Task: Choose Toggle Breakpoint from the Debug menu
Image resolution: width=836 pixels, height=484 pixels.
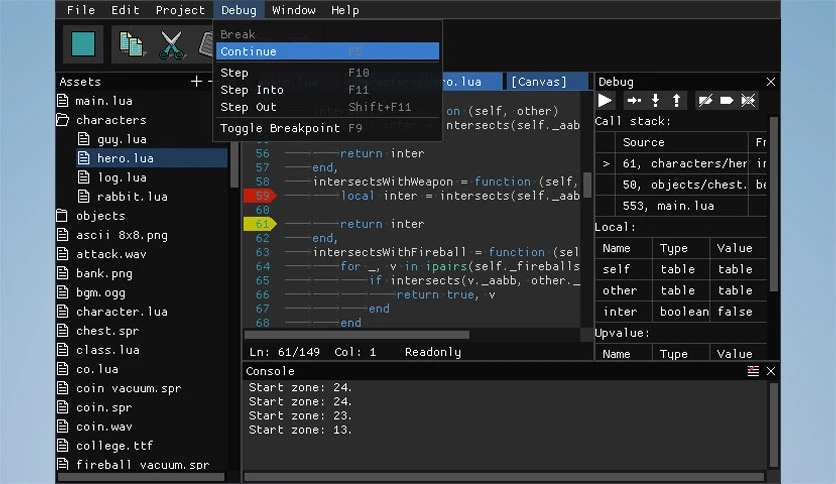Action: [x=327, y=128]
